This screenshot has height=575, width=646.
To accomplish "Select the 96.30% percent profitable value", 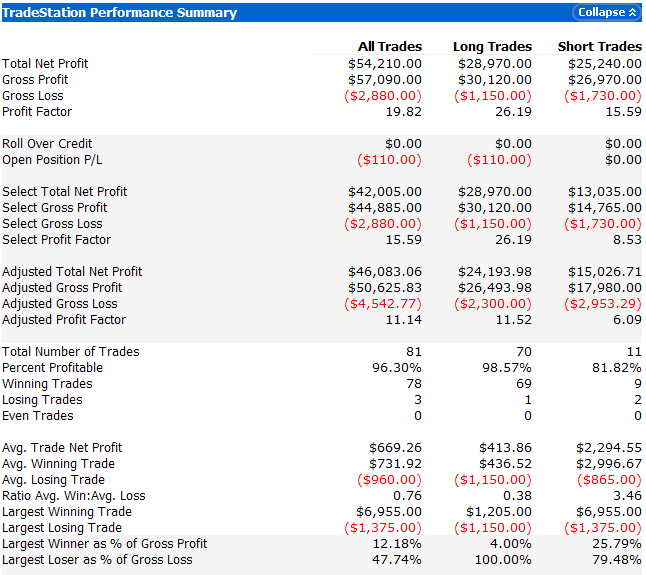I will click(x=399, y=368).
